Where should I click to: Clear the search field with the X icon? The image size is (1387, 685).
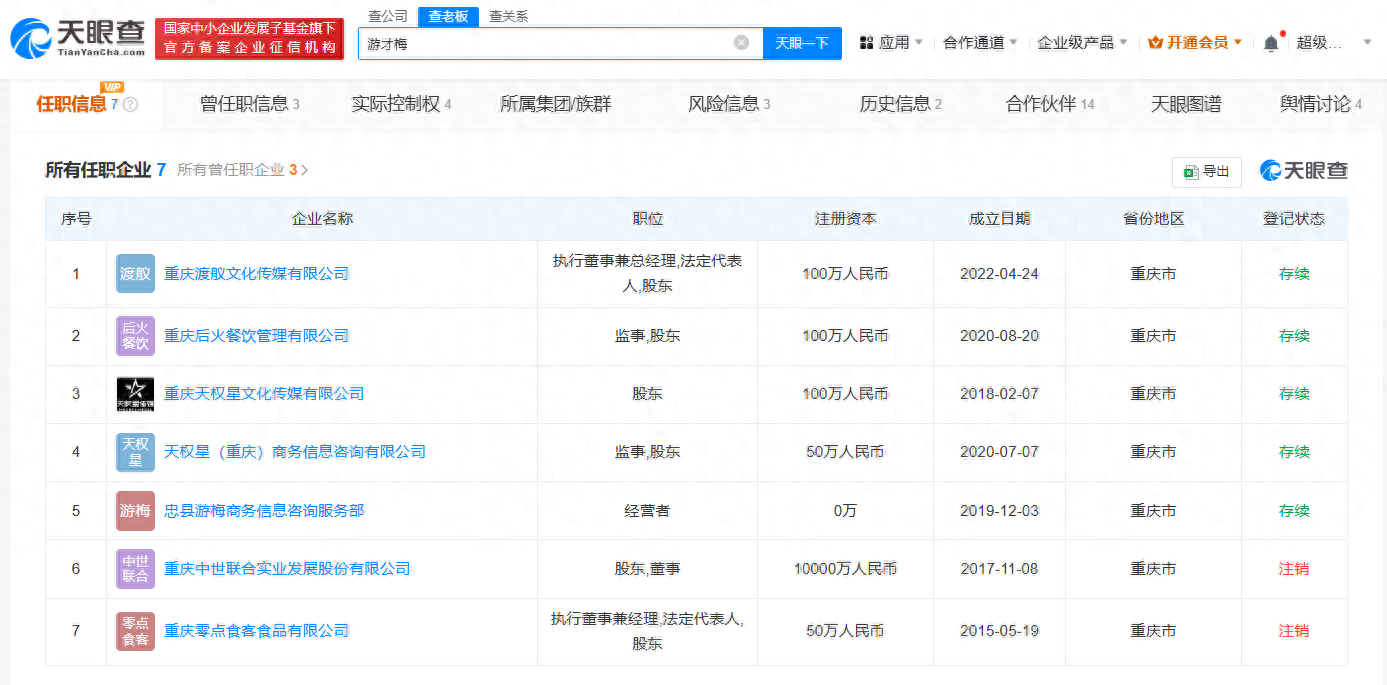[x=741, y=43]
